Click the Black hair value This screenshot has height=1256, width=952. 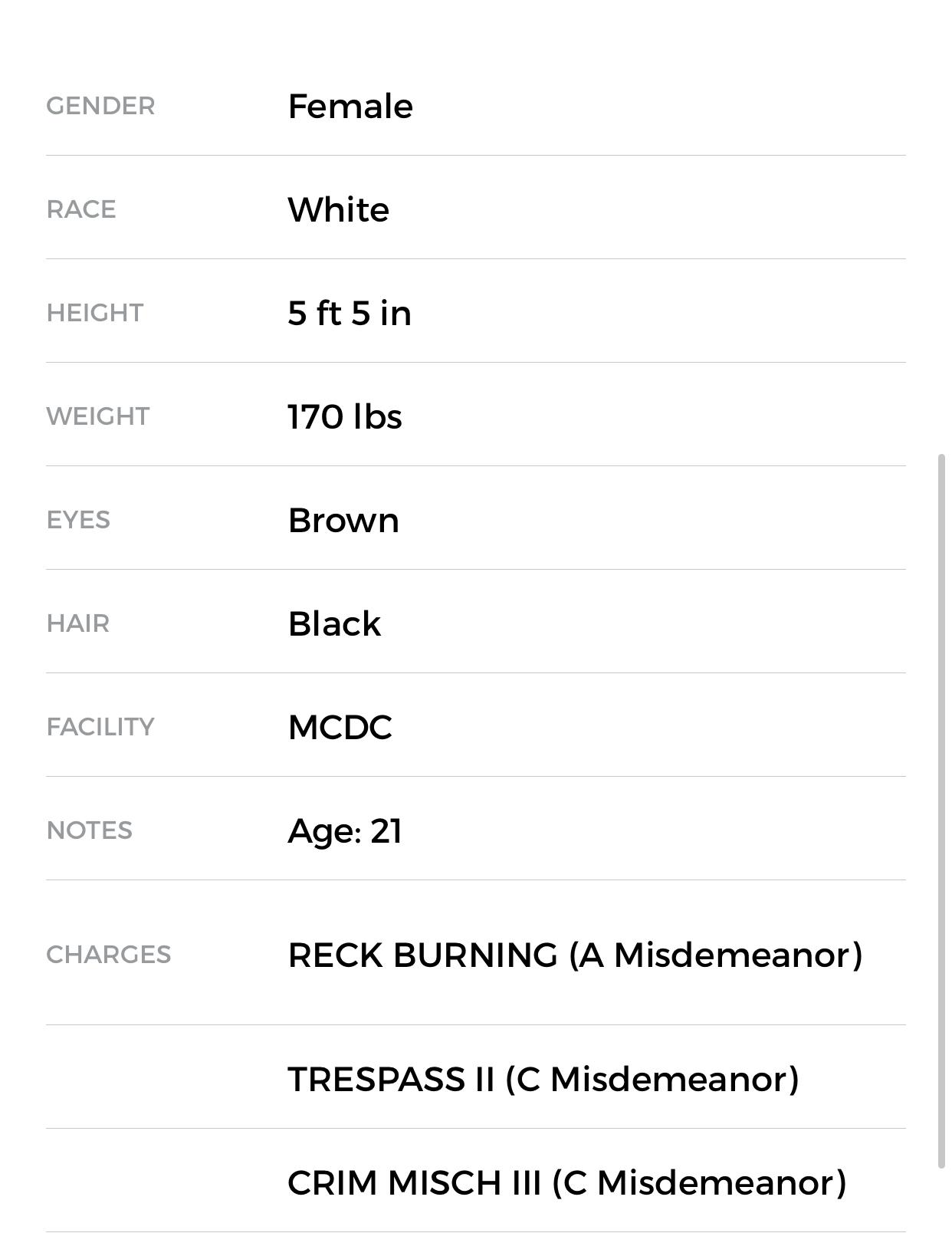334,624
